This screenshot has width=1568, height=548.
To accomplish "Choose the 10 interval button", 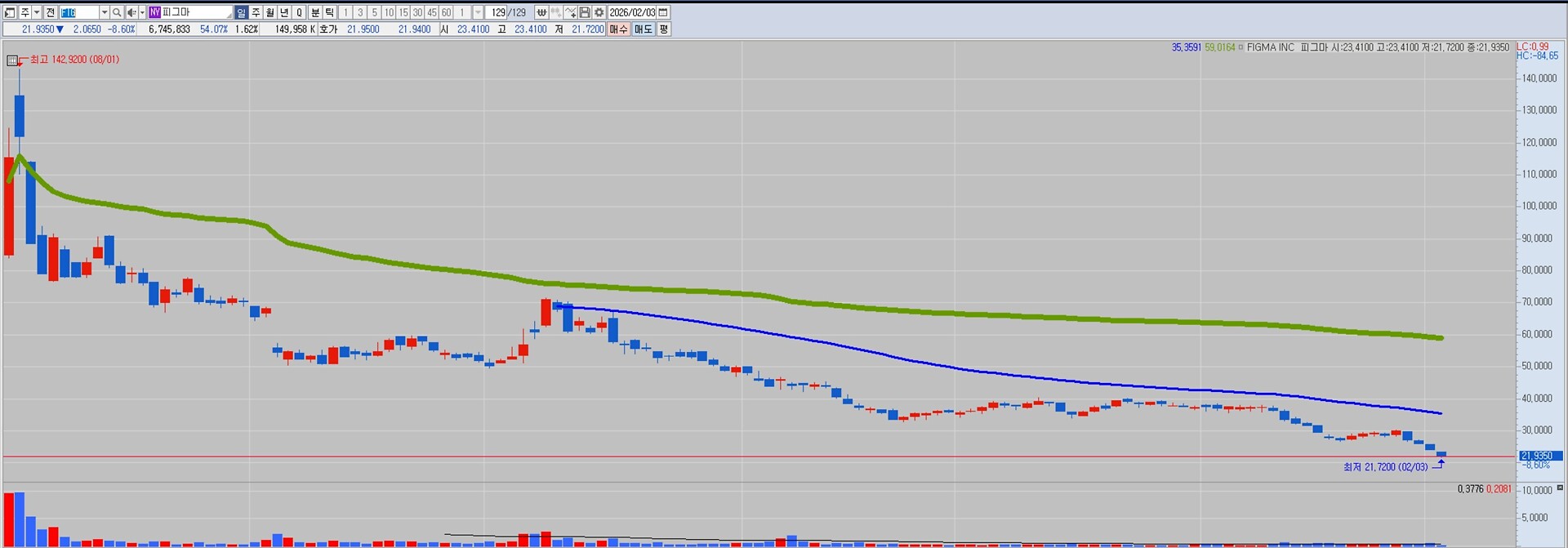I will click(x=389, y=12).
